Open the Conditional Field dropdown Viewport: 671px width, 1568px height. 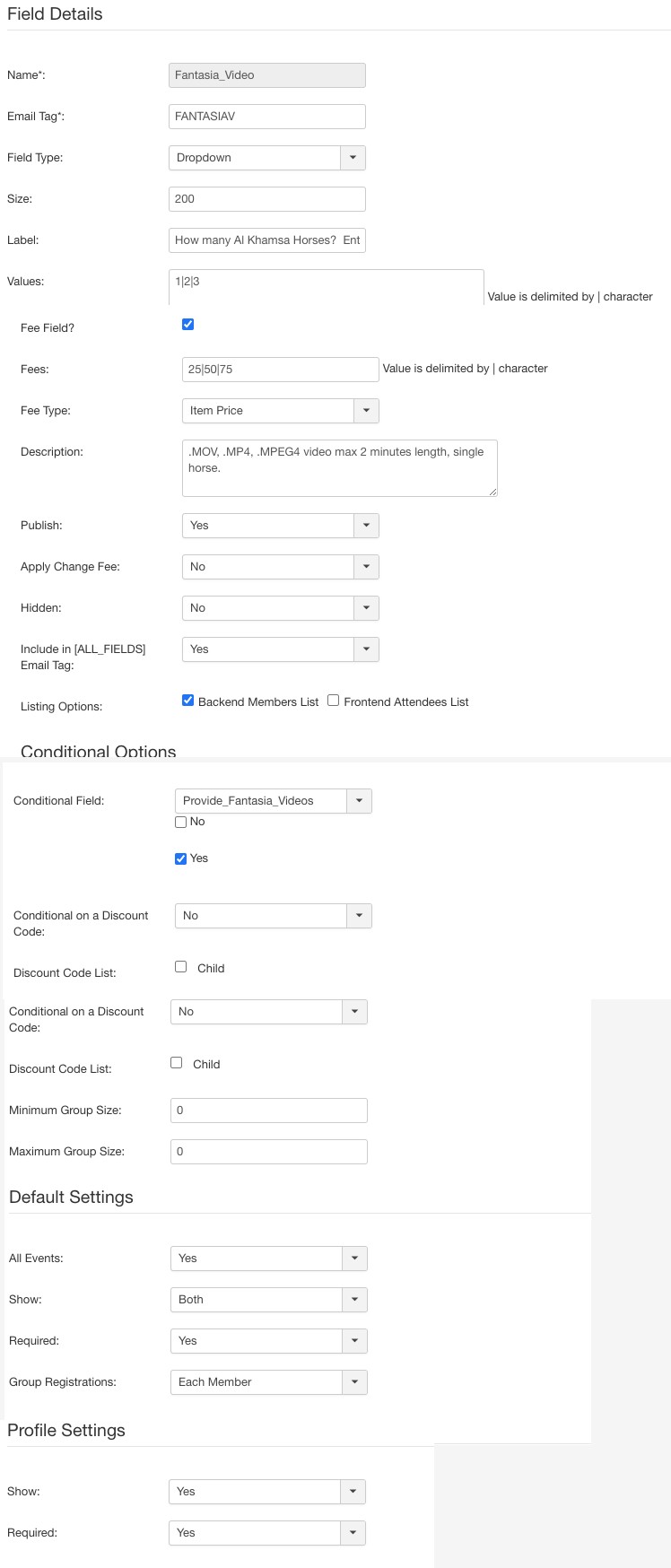273,801
